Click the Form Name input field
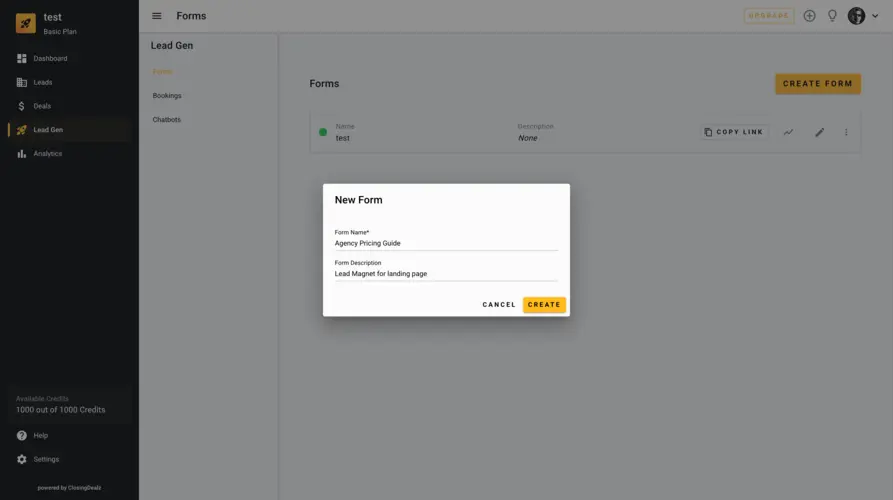893x500 pixels. 446,243
